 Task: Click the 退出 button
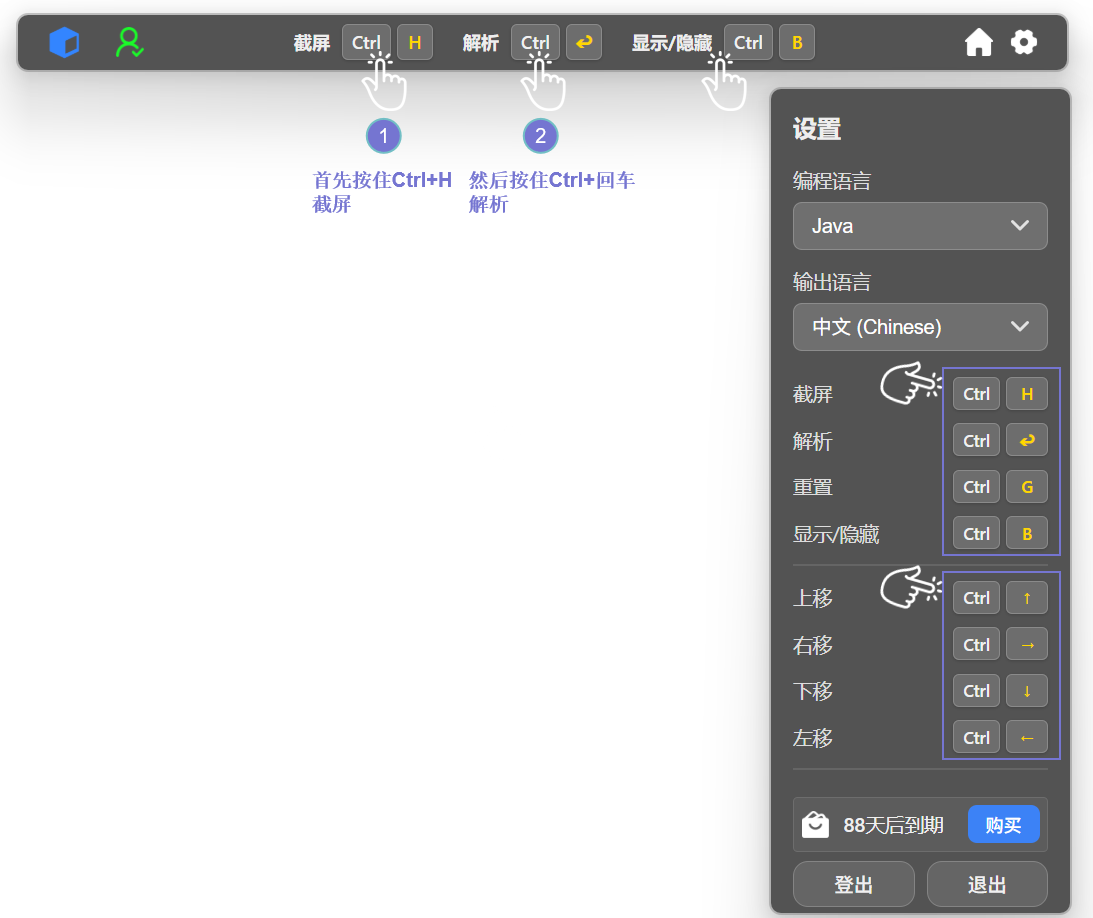pyautogui.click(x=987, y=885)
